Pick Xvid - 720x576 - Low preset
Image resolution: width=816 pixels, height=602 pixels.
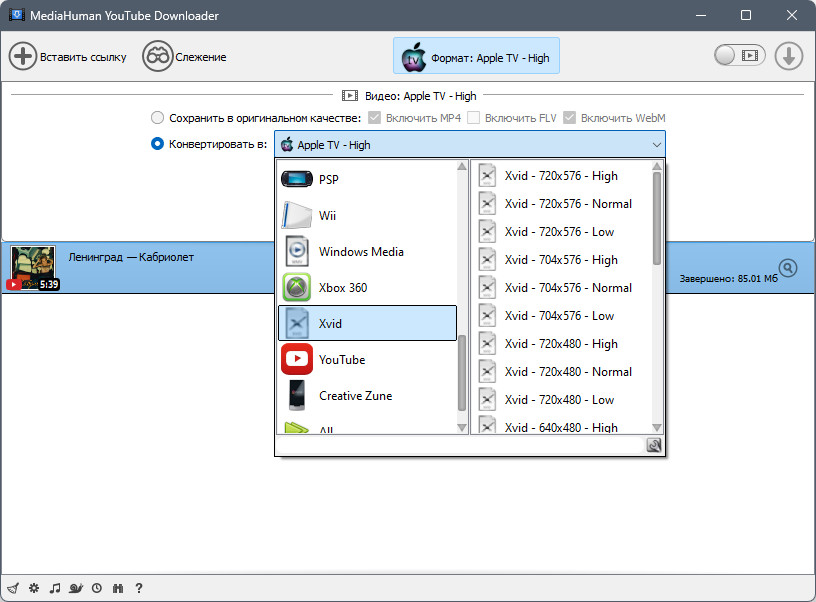[x=562, y=232]
